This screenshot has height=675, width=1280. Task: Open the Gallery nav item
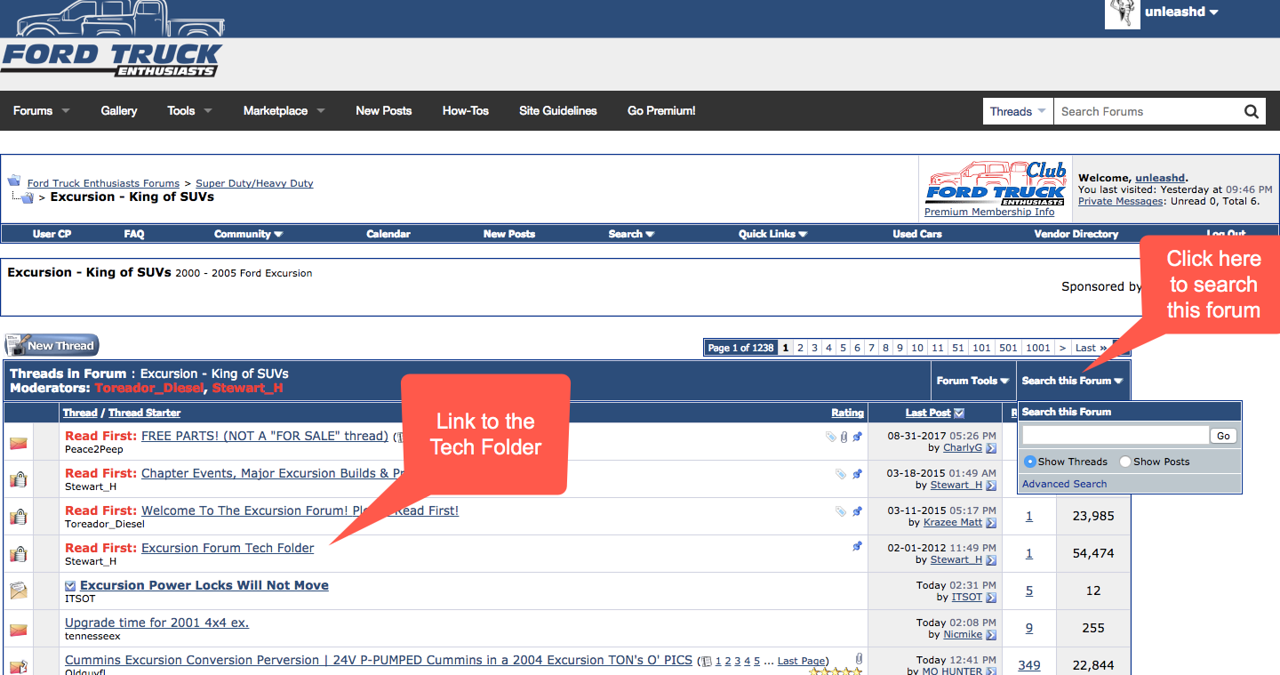pyautogui.click(x=119, y=111)
